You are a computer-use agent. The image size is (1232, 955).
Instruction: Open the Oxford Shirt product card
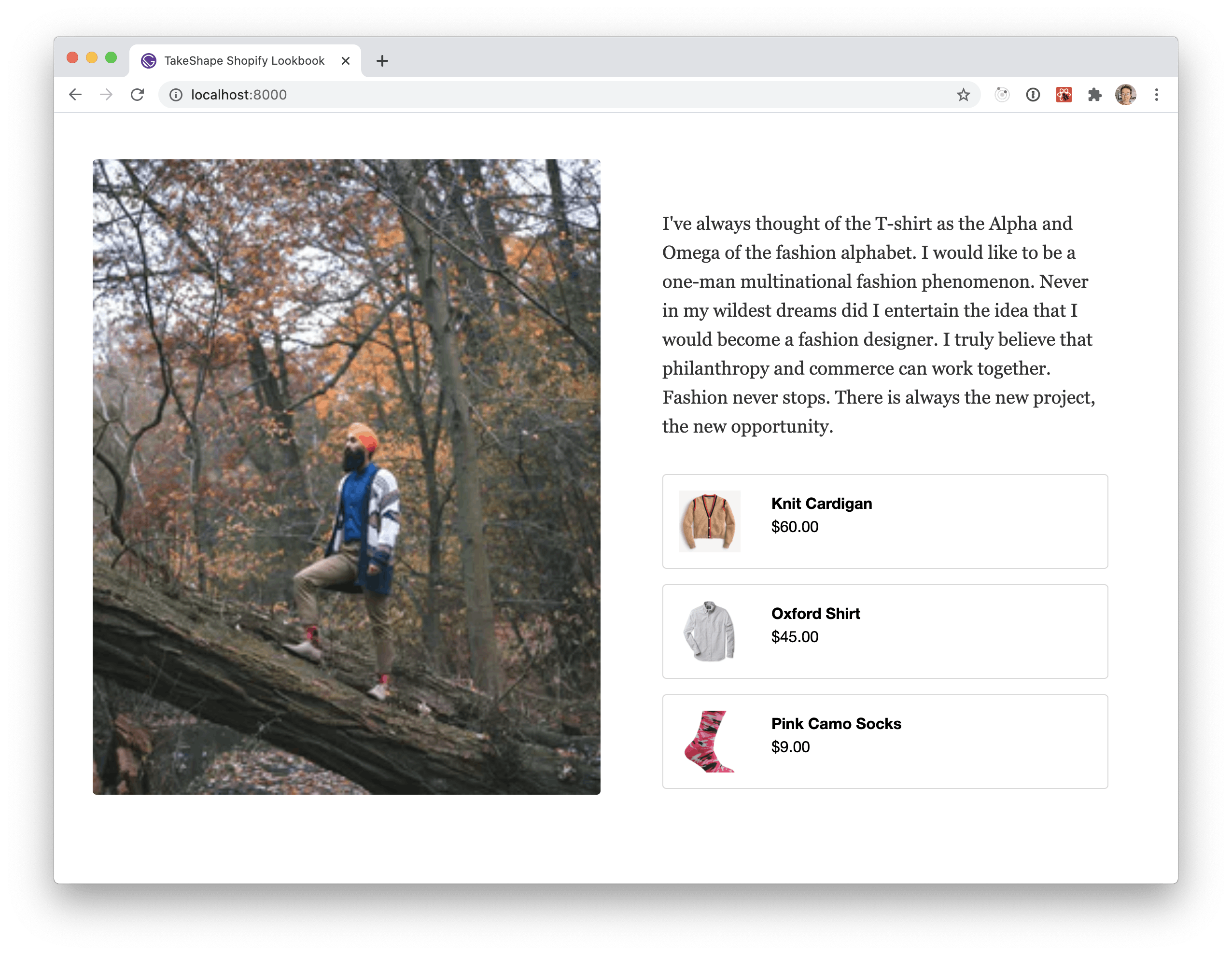click(x=885, y=631)
